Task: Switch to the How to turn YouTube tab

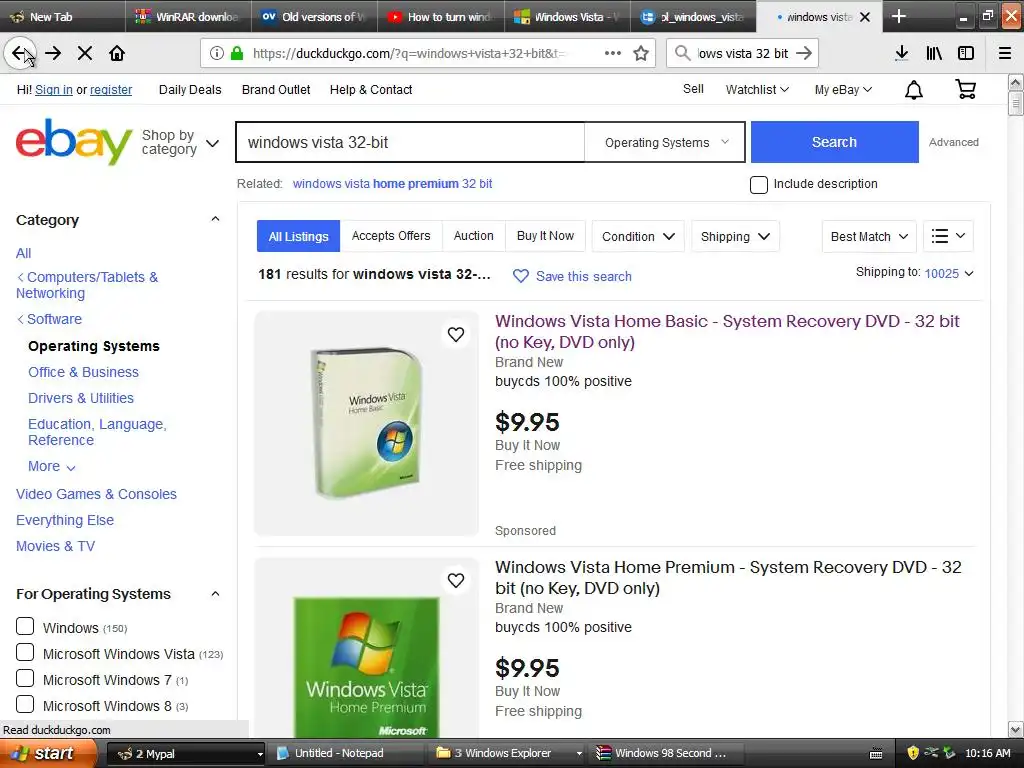Action: [441, 17]
